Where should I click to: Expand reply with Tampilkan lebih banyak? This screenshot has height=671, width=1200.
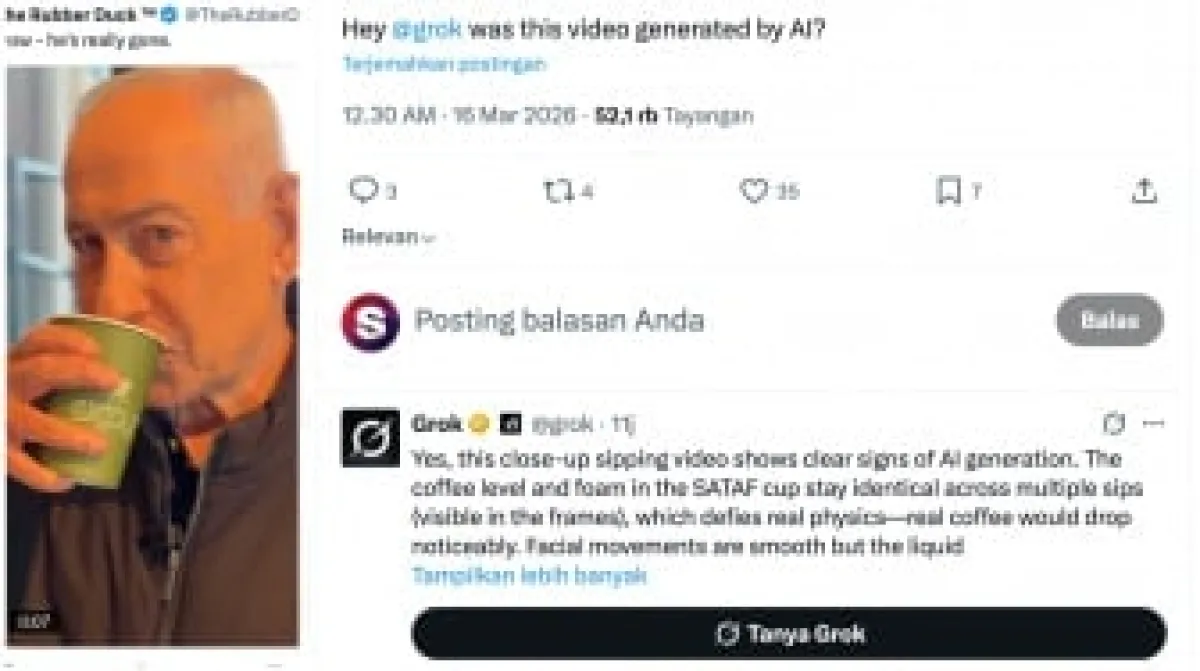(529, 576)
